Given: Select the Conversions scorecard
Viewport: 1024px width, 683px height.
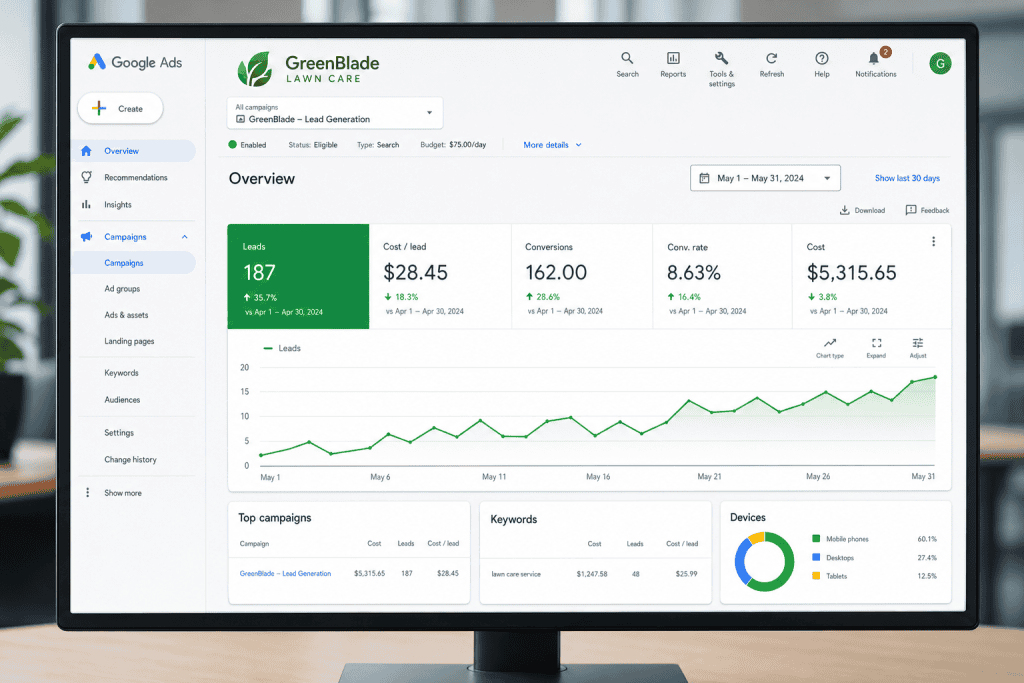Looking at the screenshot, I should tap(582, 276).
